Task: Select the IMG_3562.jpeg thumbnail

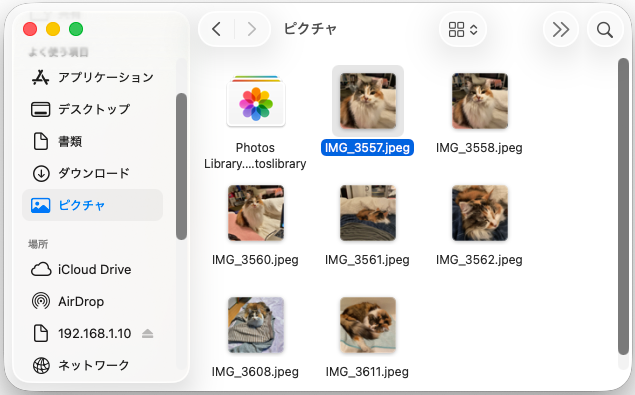Action: click(480, 213)
